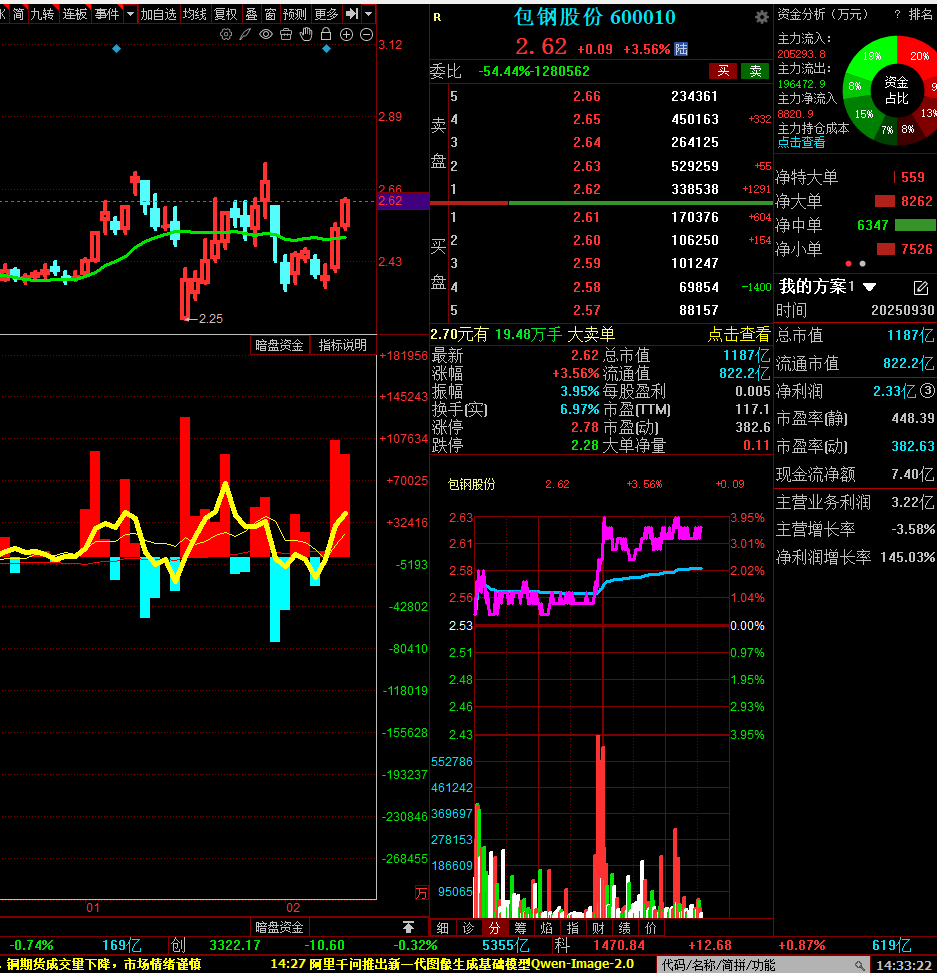937x973 pixels.
Task: Click 点击查看 for large sell order
Action: click(x=738, y=335)
